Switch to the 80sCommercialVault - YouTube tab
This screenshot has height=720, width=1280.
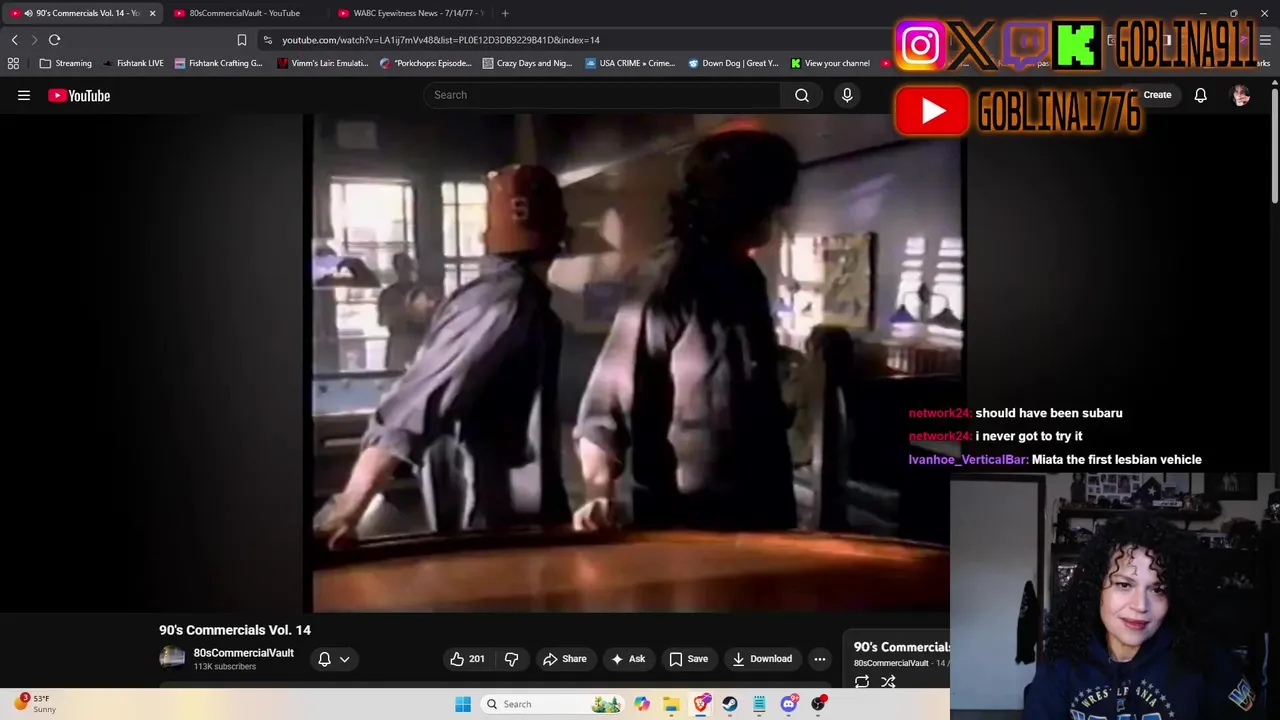245,13
